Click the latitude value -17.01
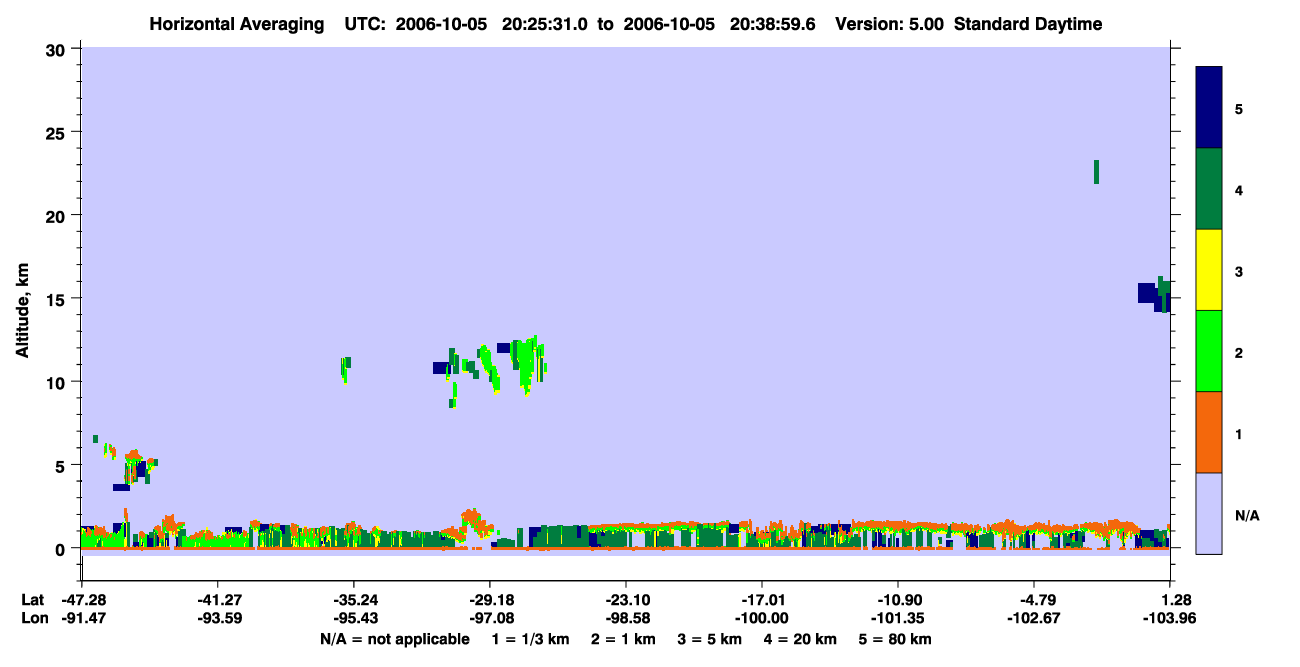This screenshot has width=1300, height=667. [x=762, y=600]
